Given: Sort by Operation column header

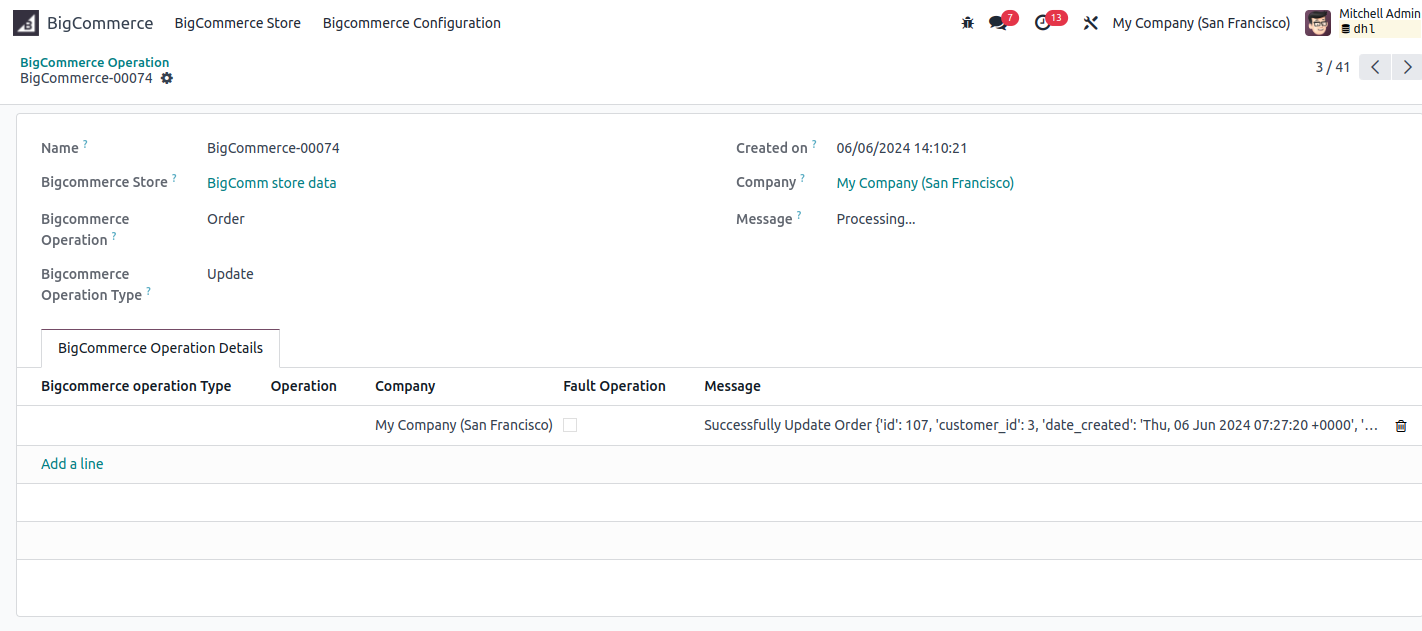Looking at the screenshot, I should click(304, 386).
